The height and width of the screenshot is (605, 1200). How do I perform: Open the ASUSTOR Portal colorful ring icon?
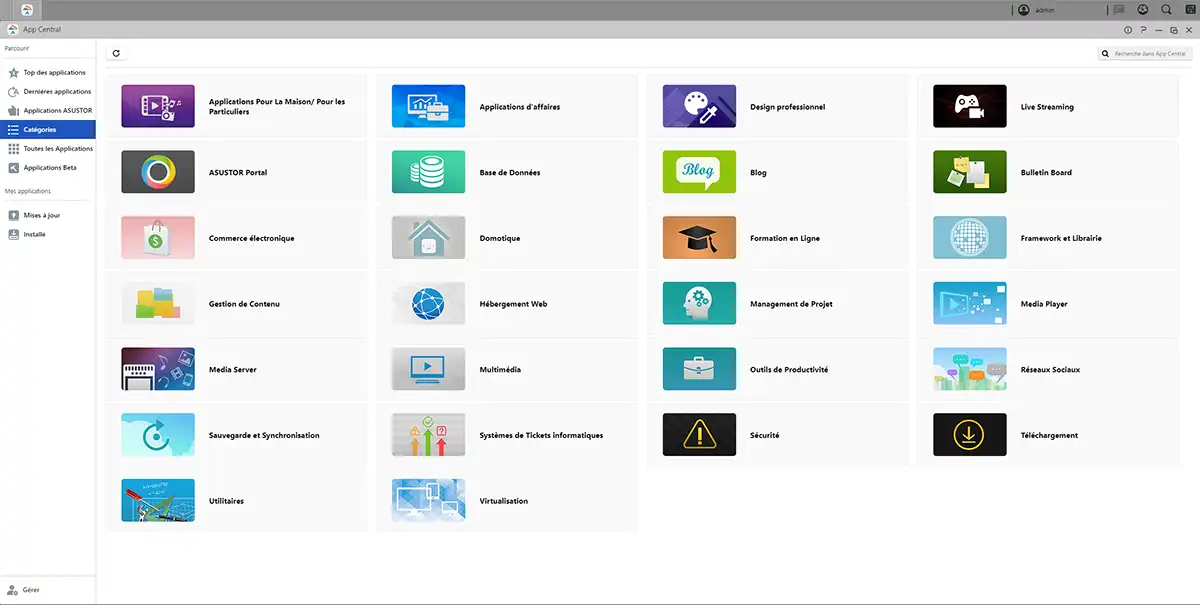158,172
